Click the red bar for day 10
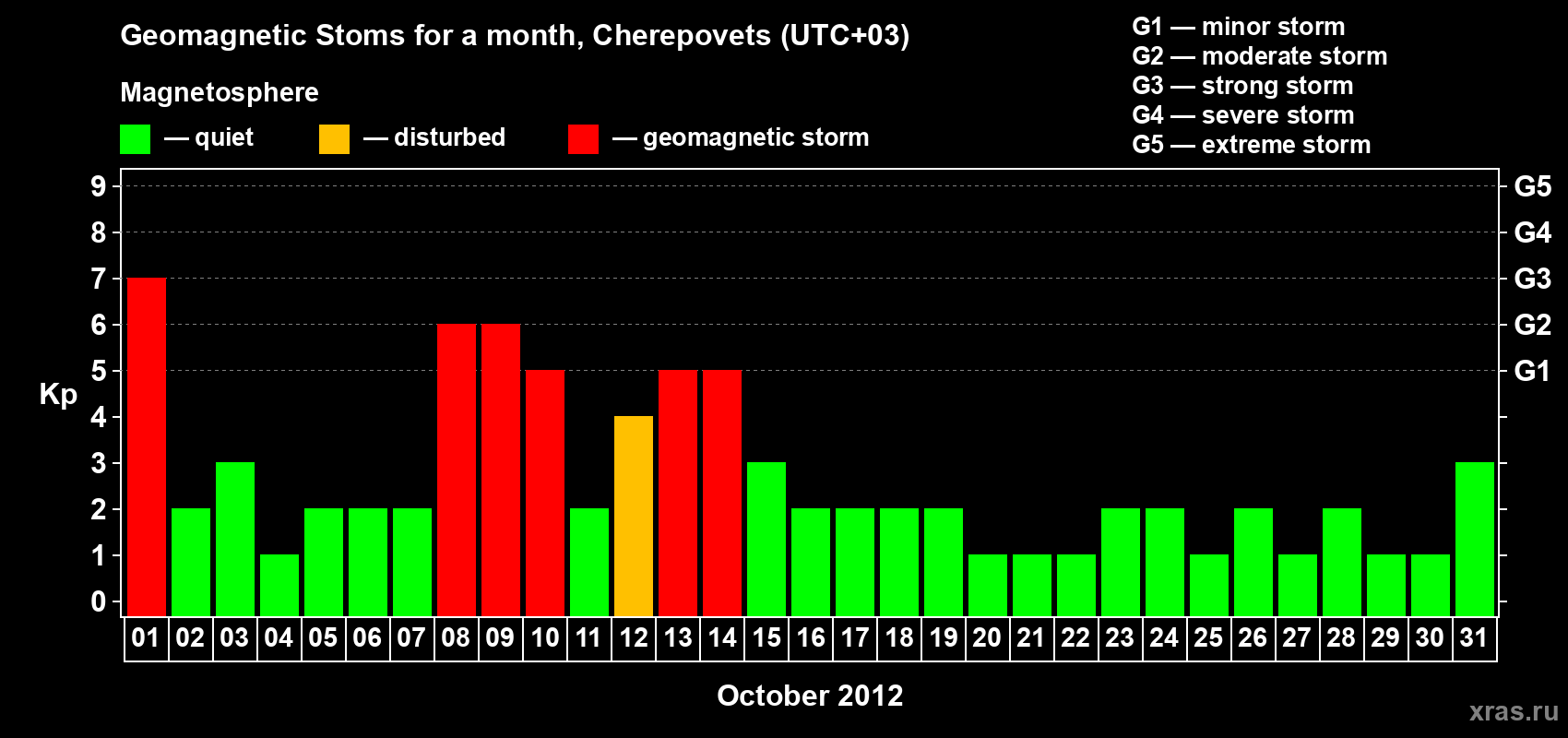Image resolution: width=1568 pixels, height=738 pixels. pos(545,494)
